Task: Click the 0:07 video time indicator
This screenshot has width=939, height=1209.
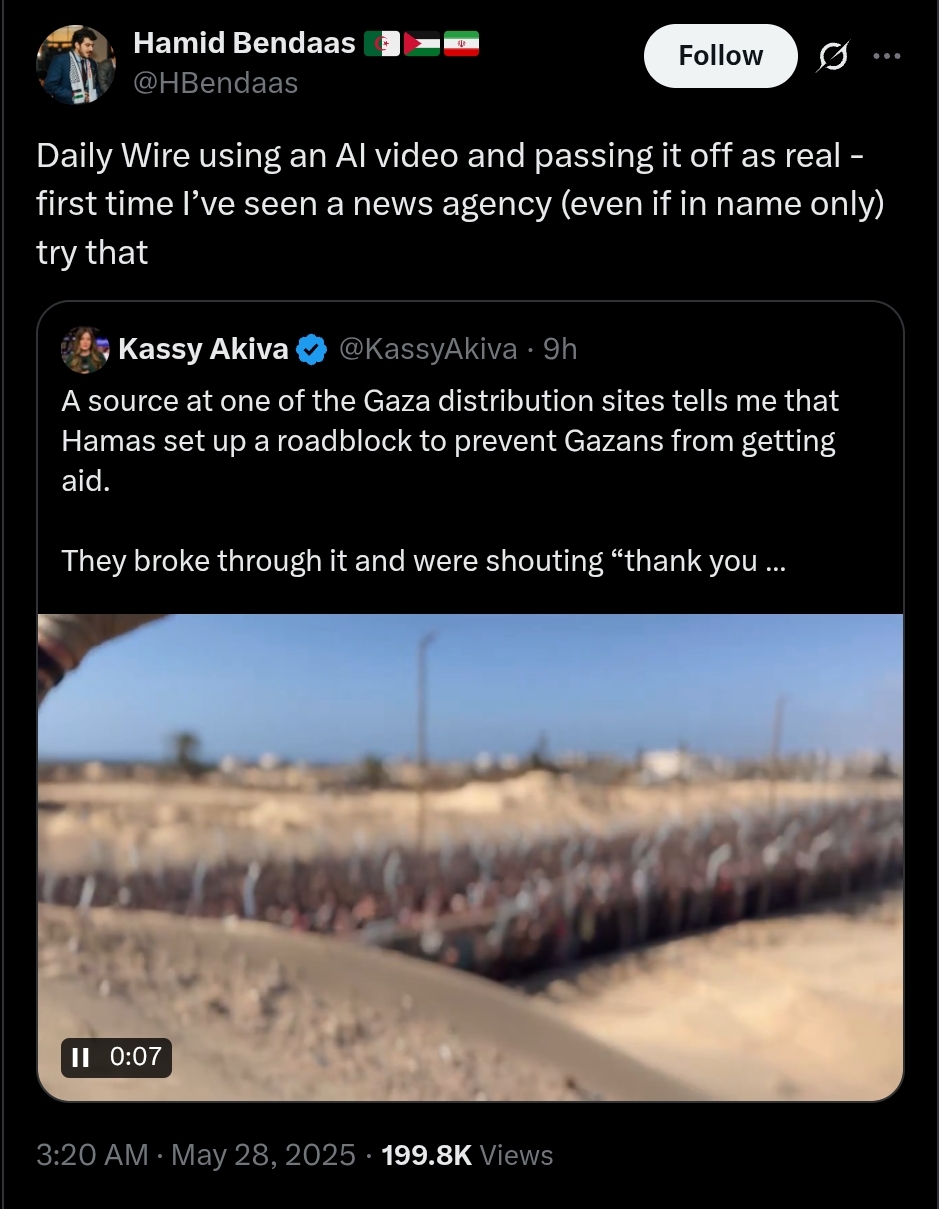Action: [135, 1056]
